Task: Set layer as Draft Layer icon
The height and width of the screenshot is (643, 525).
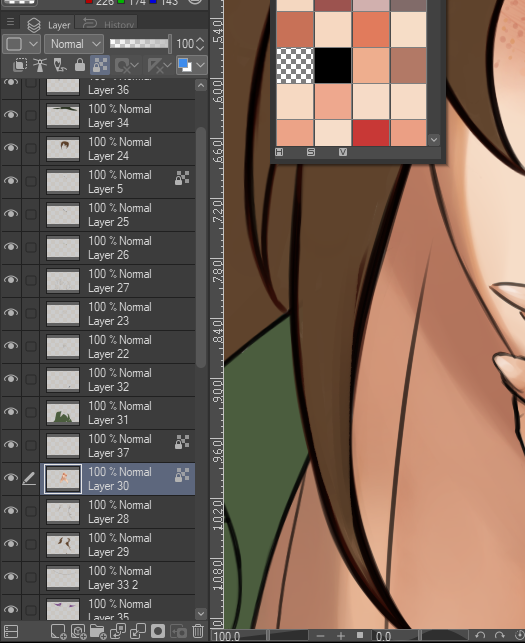Action: 60,65
